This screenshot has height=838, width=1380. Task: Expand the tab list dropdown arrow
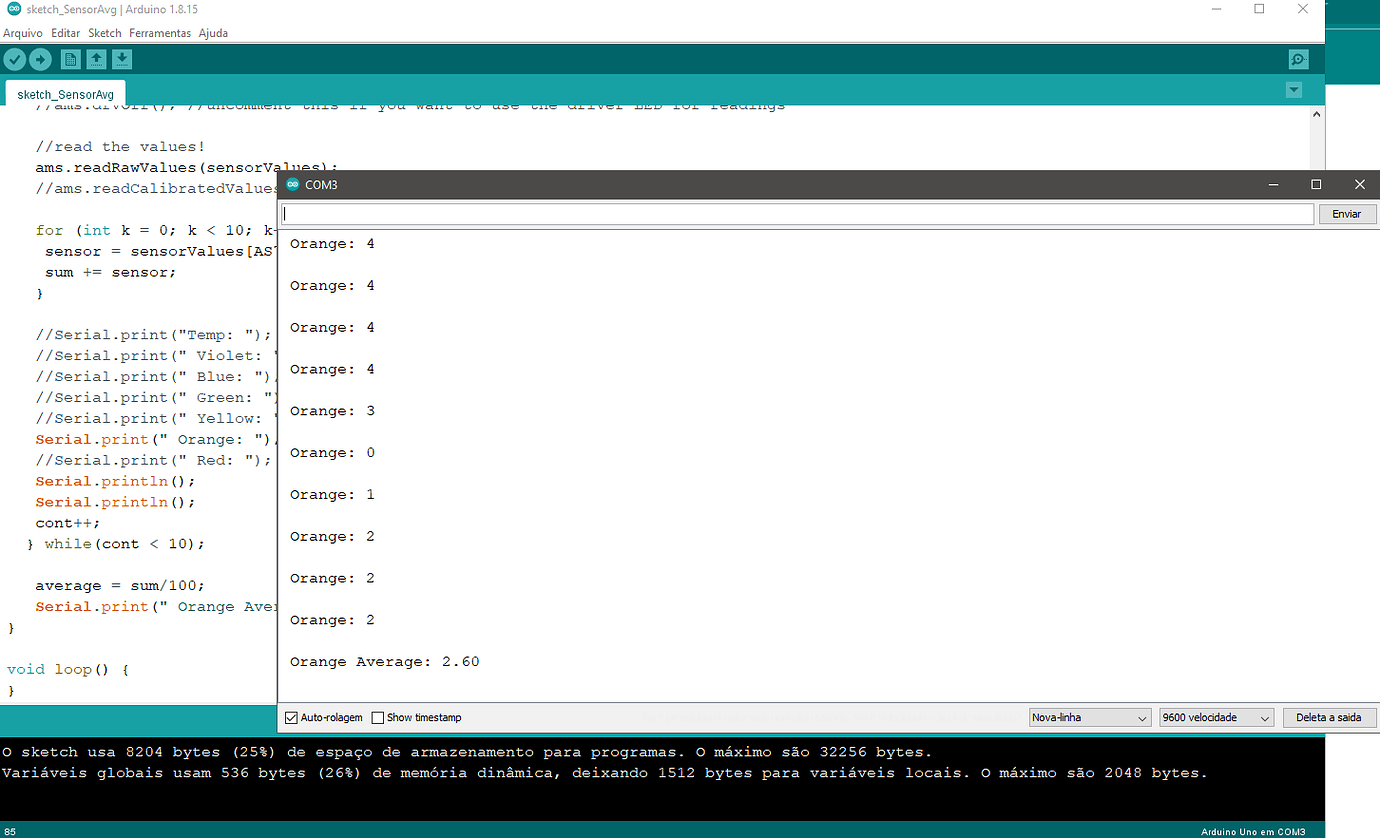(x=1293, y=89)
